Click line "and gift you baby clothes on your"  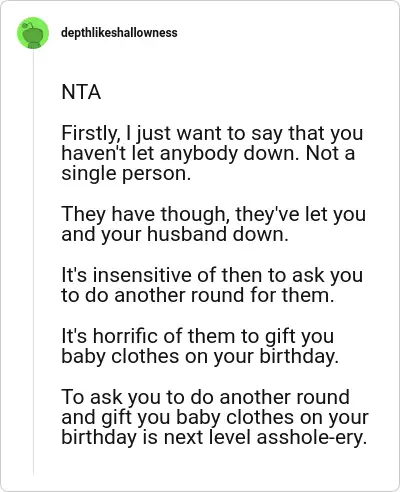(x=215, y=418)
